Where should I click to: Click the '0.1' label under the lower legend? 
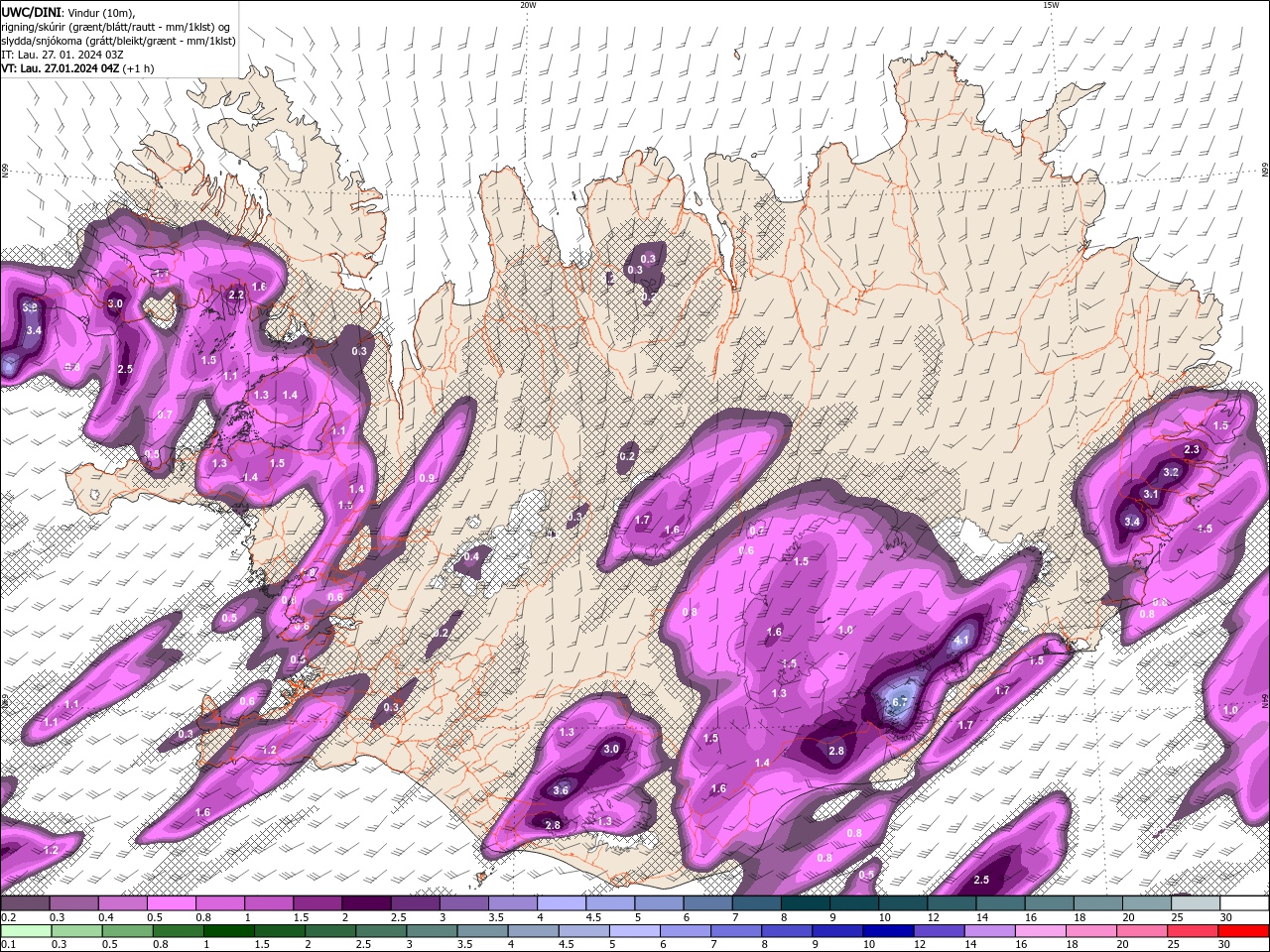tap(7, 944)
